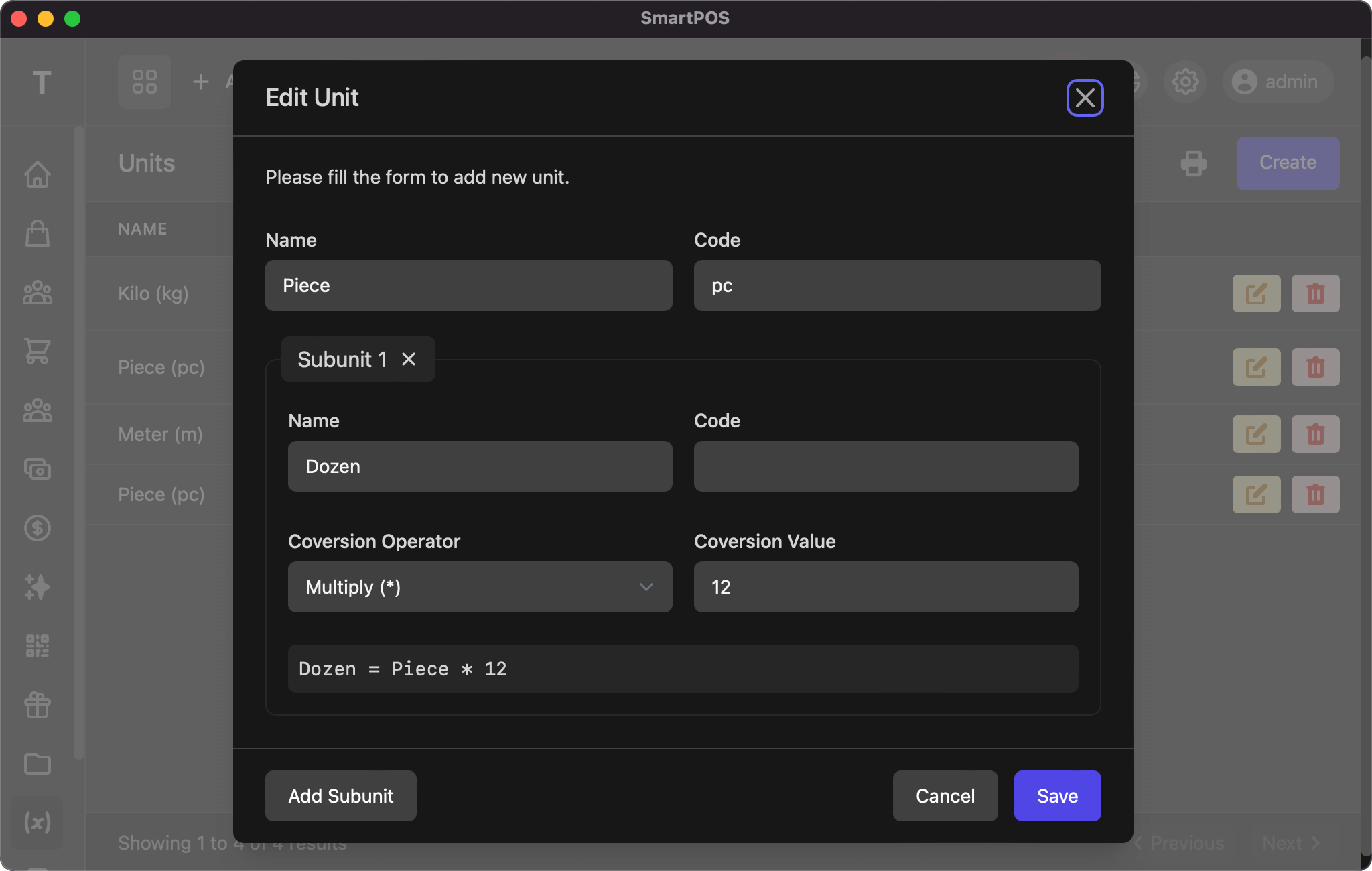
Task: Open the dollar coin sidebar icon
Action: pos(38,528)
